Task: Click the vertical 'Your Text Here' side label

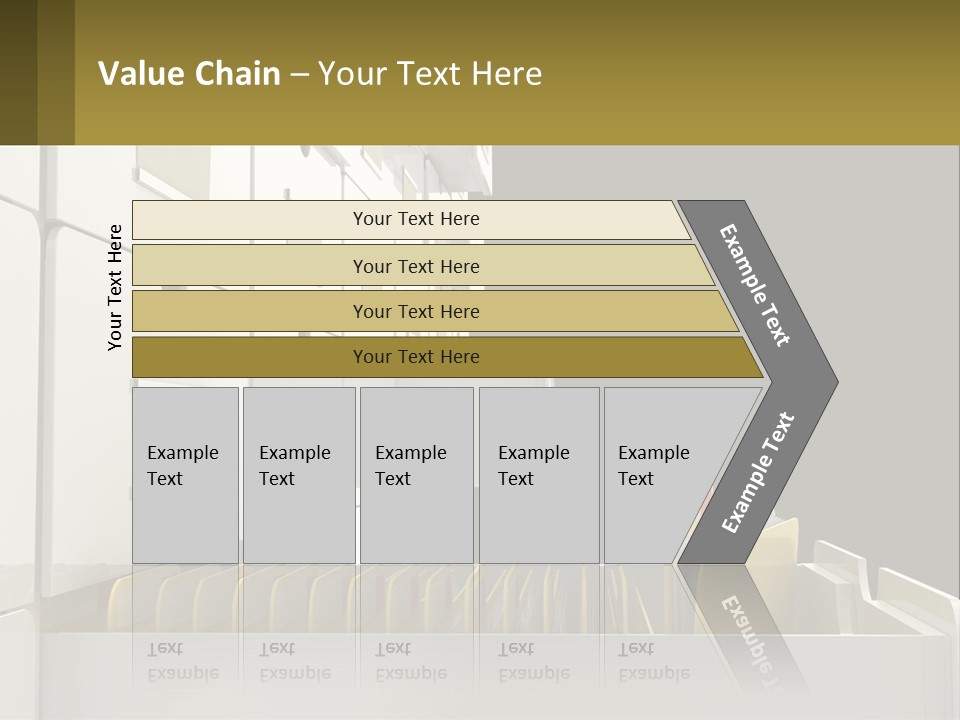Action: click(x=115, y=287)
